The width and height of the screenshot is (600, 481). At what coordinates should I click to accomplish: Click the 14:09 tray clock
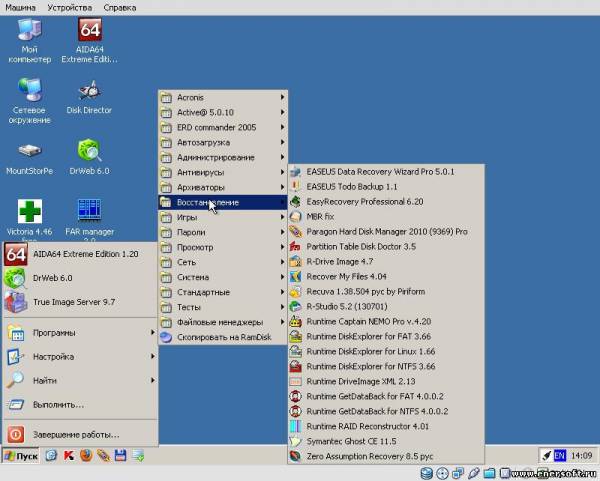[x=581, y=455]
